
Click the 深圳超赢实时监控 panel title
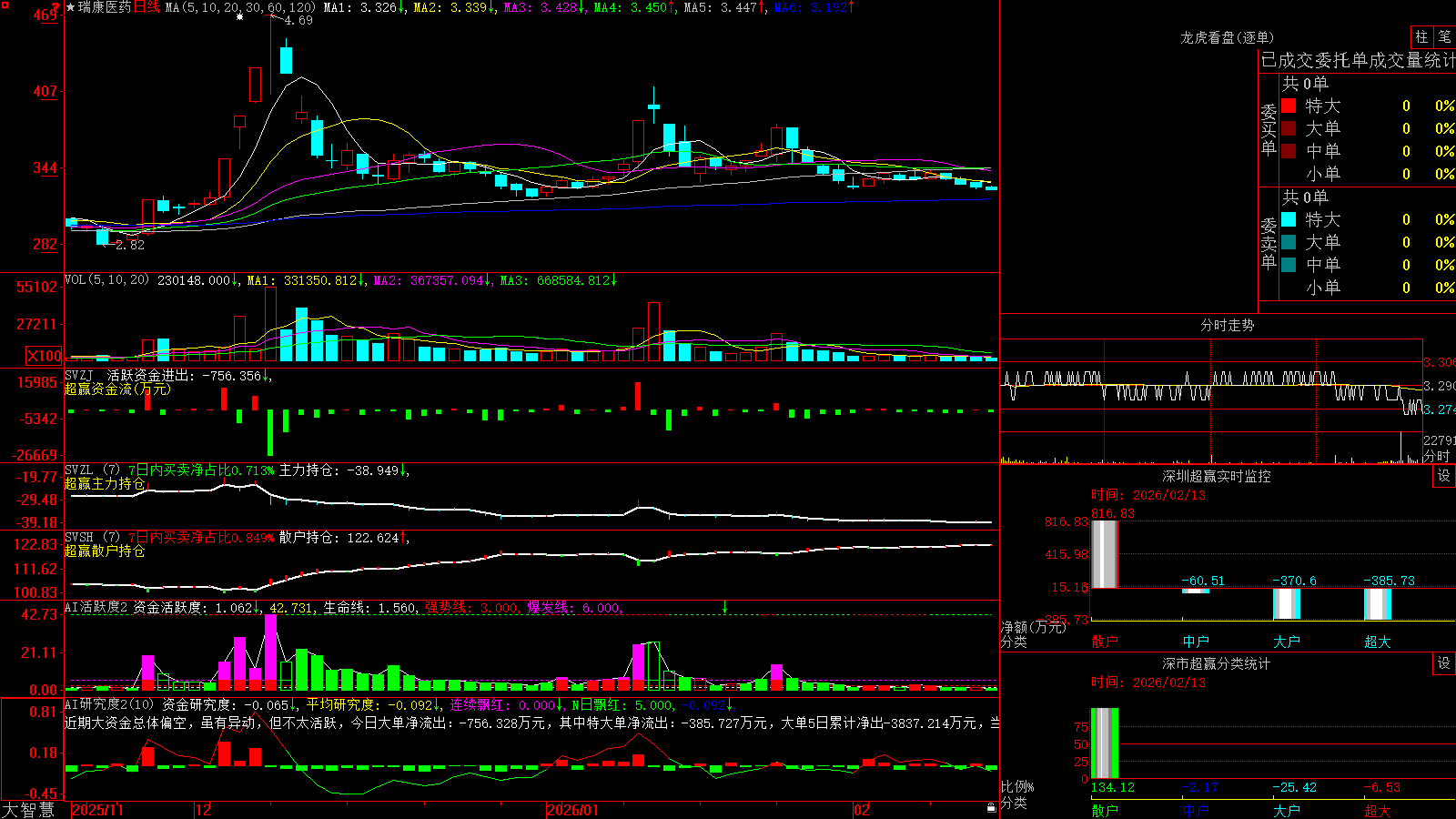(x=1217, y=476)
